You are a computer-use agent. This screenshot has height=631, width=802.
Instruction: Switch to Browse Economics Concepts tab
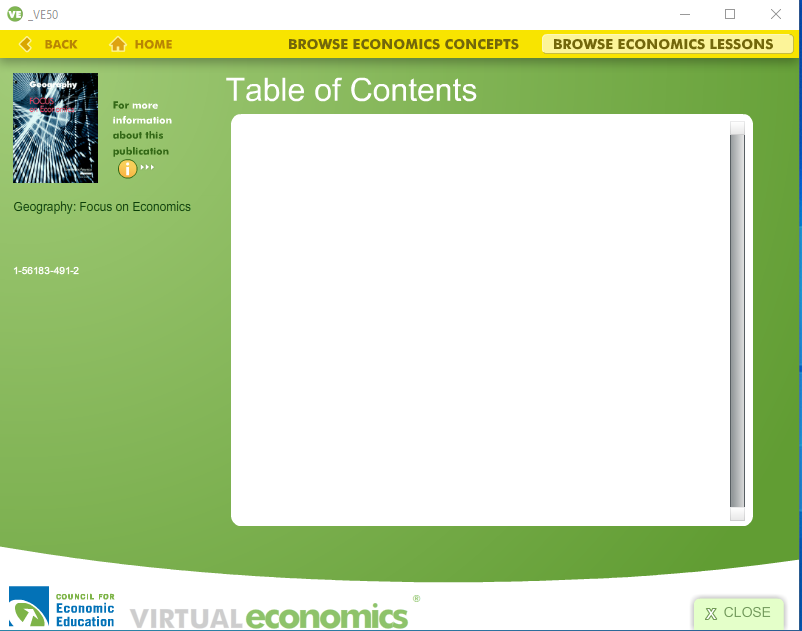point(403,44)
